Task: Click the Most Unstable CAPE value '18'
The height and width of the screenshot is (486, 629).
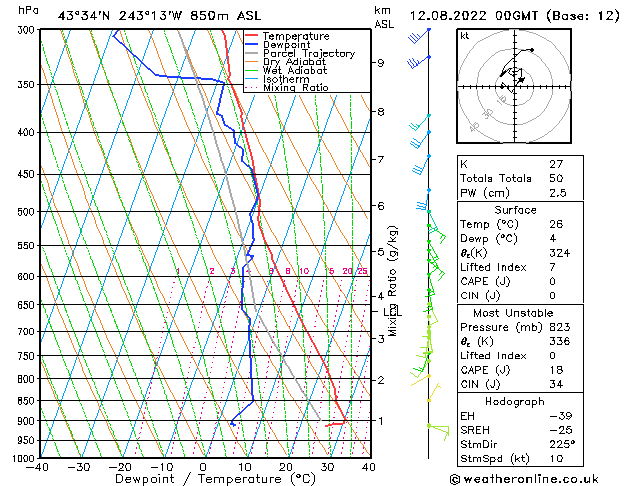Action: click(556, 370)
